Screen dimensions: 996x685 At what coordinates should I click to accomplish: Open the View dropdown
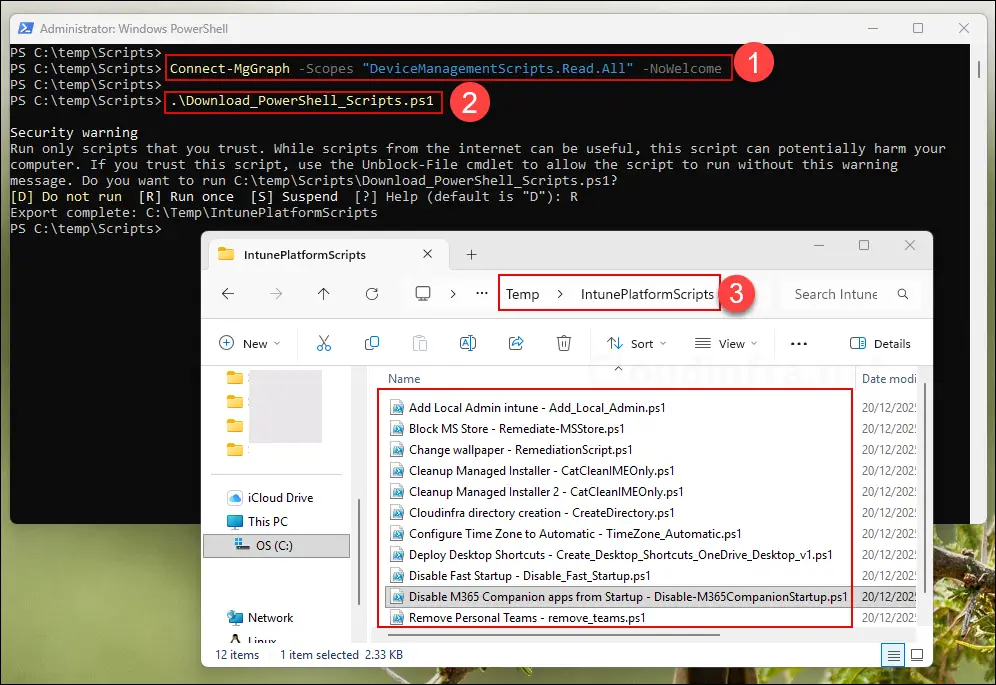click(x=727, y=343)
